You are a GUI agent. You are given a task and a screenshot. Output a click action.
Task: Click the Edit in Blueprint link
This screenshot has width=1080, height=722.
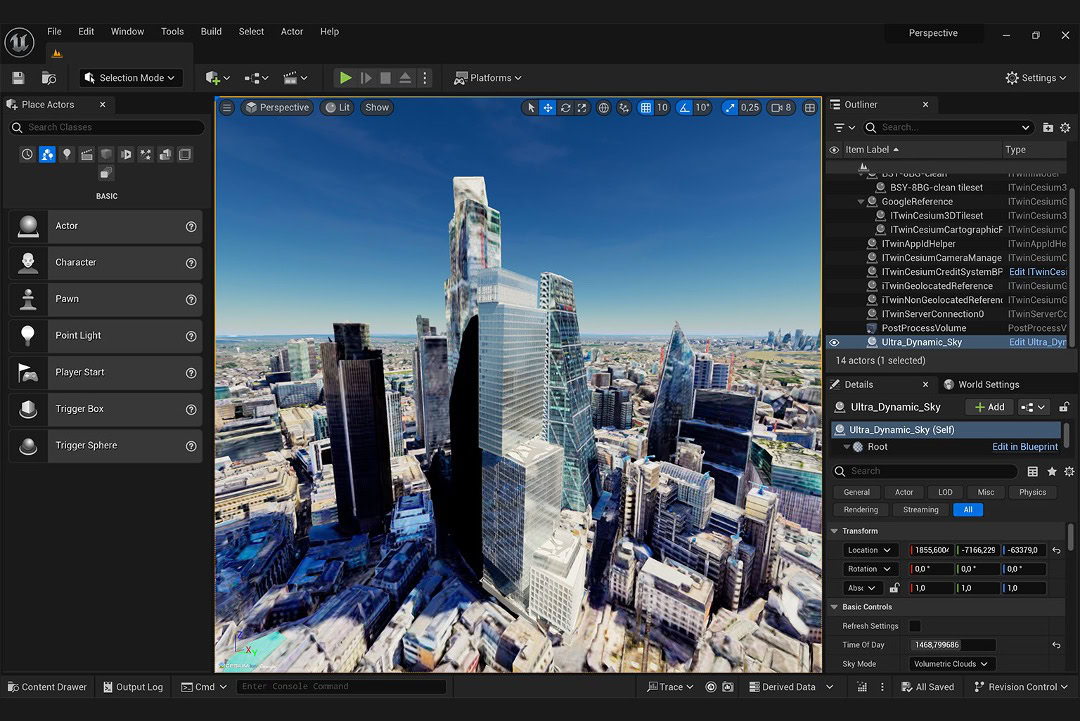[x=1024, y=447]
